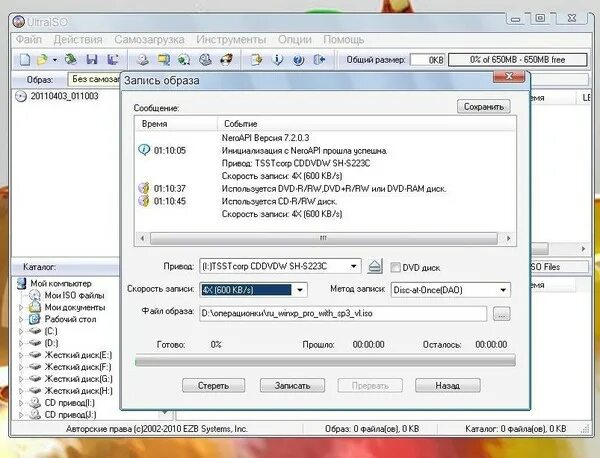
Task: Click the Exit door arrow icon
Action: click(x=319, y=60)
